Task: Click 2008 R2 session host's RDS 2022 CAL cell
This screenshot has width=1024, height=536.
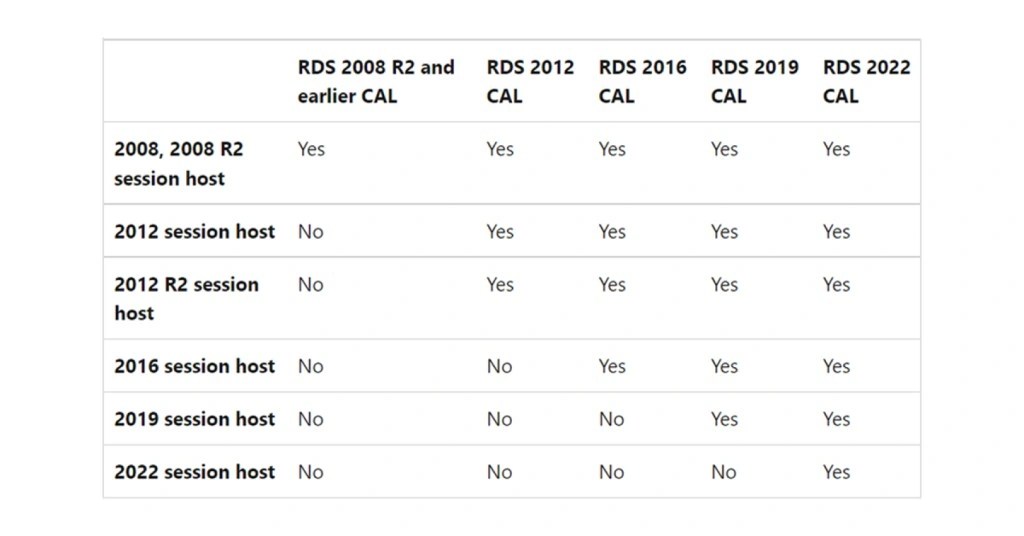Action: [836, 150]
